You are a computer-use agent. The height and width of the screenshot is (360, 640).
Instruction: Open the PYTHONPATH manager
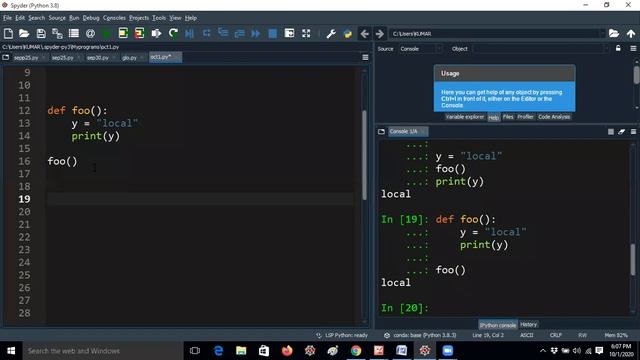[348, 33]
